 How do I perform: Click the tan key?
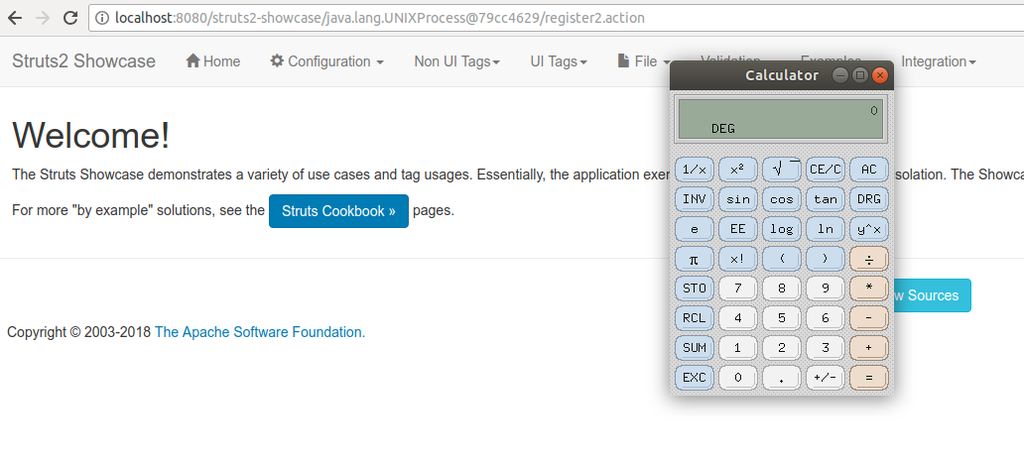coord(825,199)
